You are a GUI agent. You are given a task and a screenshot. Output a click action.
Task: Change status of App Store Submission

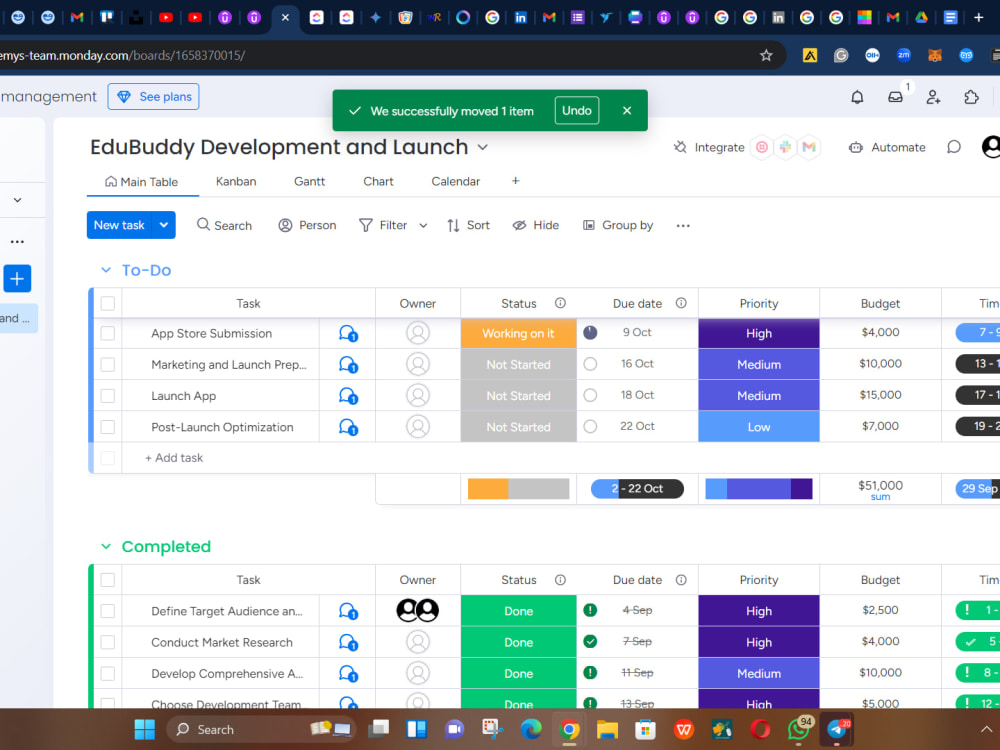click(x=518, y=334)
